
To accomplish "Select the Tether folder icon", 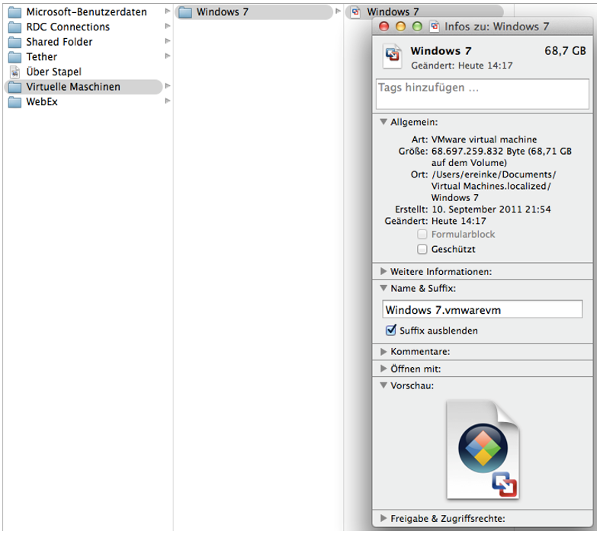I will pos(14,57).
